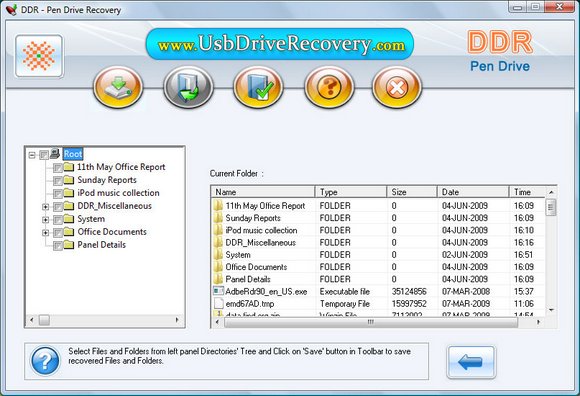Click the orange Exit X toolbar icon
The width and height of the screenshot is (580, 396).
(397, 87)
